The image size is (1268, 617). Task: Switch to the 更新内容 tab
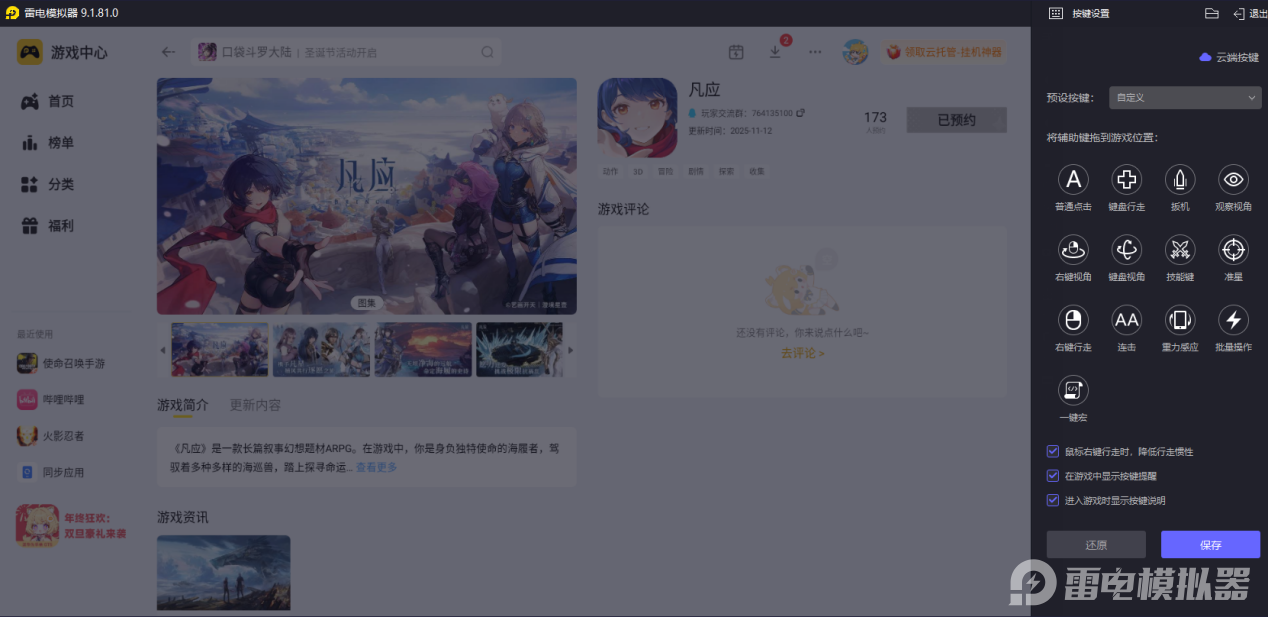[x=255, y=405]
